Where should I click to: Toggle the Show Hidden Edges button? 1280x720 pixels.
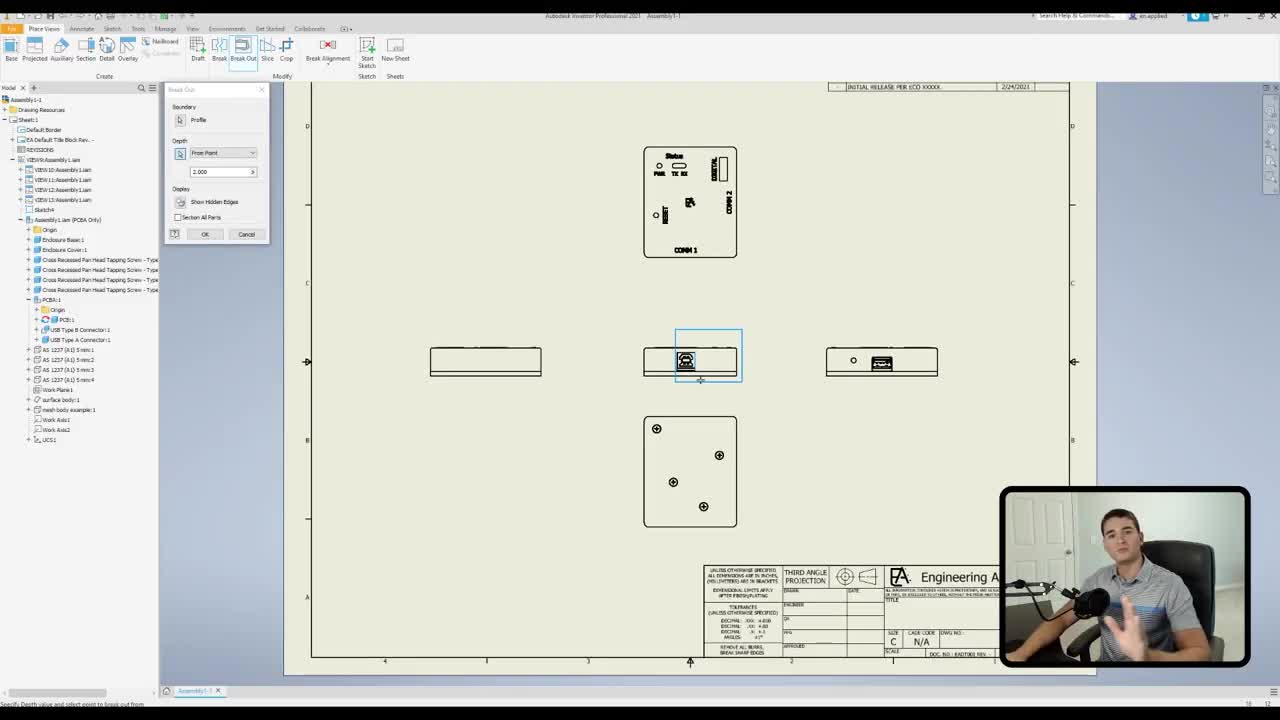[181, 202]
